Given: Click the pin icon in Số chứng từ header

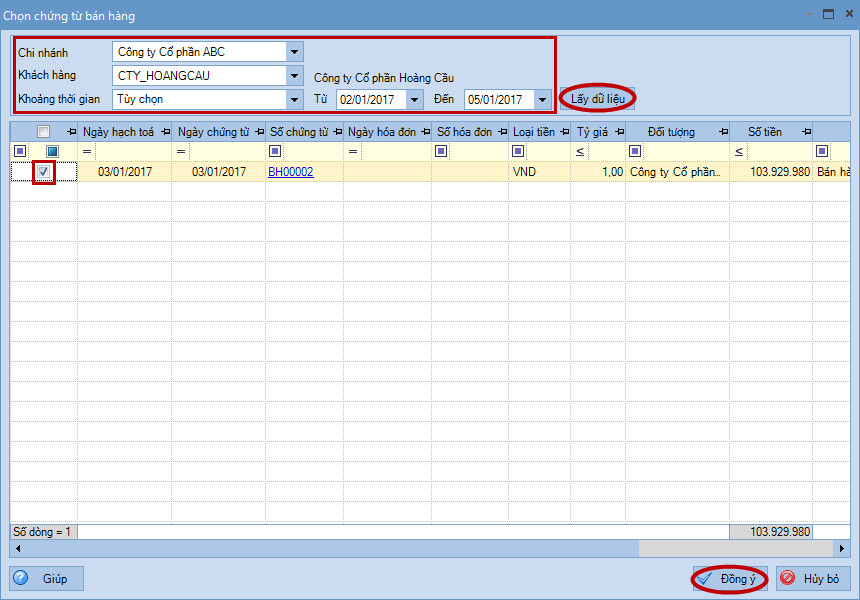Looking at the screenshot, I should [337, 132].
